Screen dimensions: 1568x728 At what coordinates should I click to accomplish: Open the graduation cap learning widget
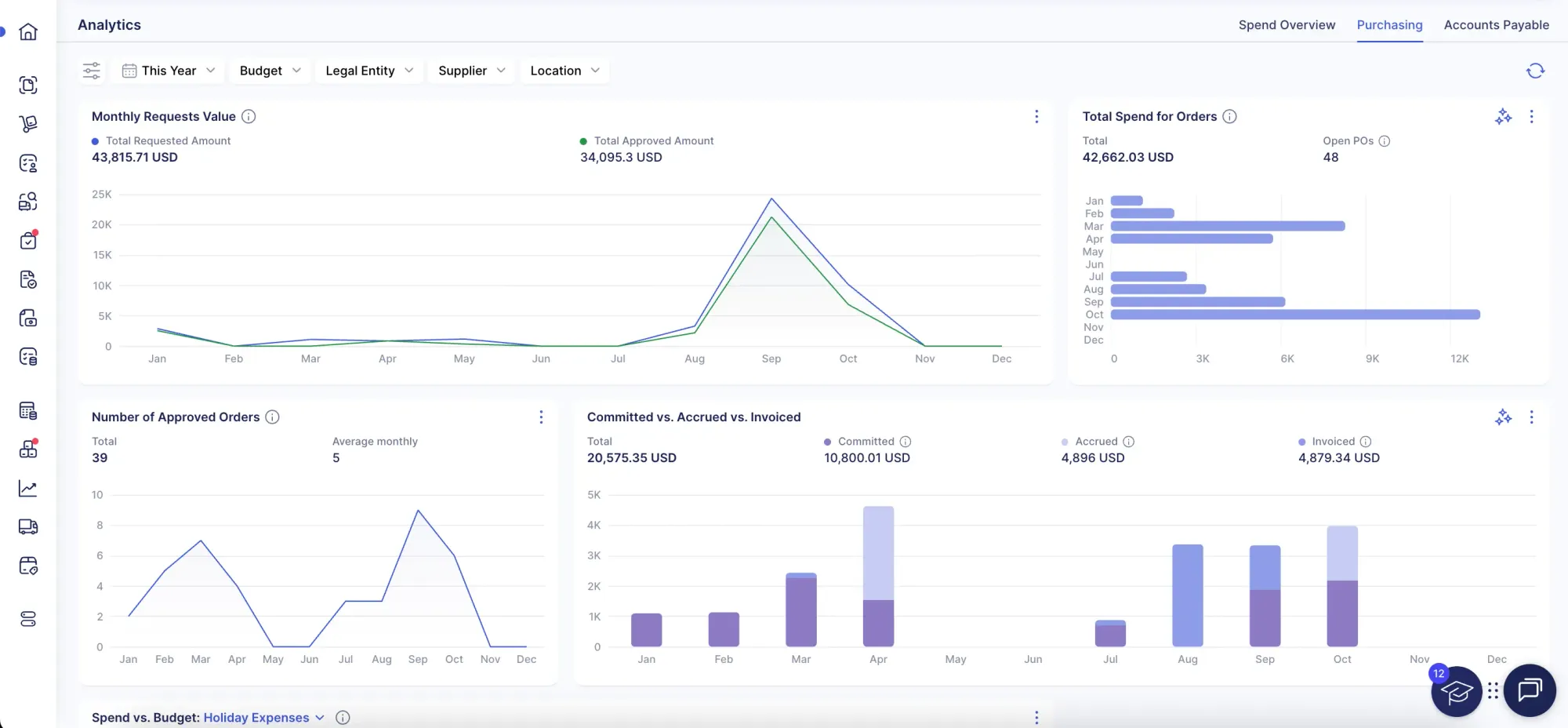click(1456, 692)
